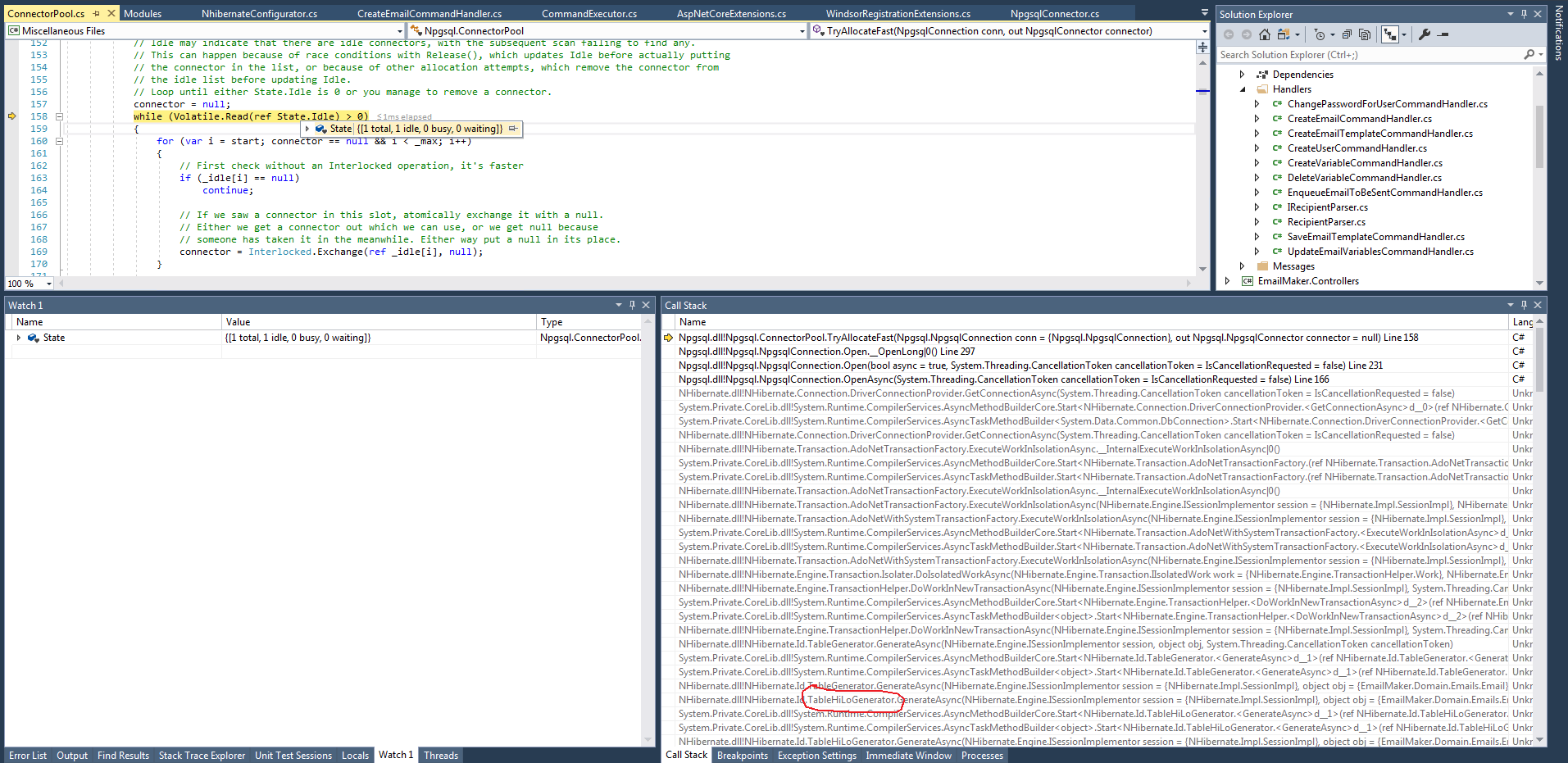The image size is (1568, 763).
Task: Expand the State variable in Watch 1
Action: tap(19, 337)
